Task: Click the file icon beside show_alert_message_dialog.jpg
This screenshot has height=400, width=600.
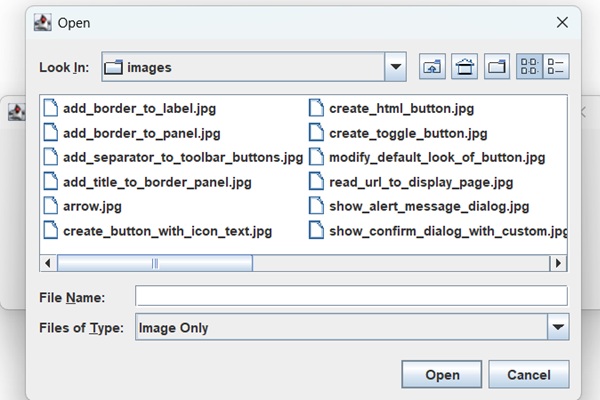Action: click(x=316, y=206)
